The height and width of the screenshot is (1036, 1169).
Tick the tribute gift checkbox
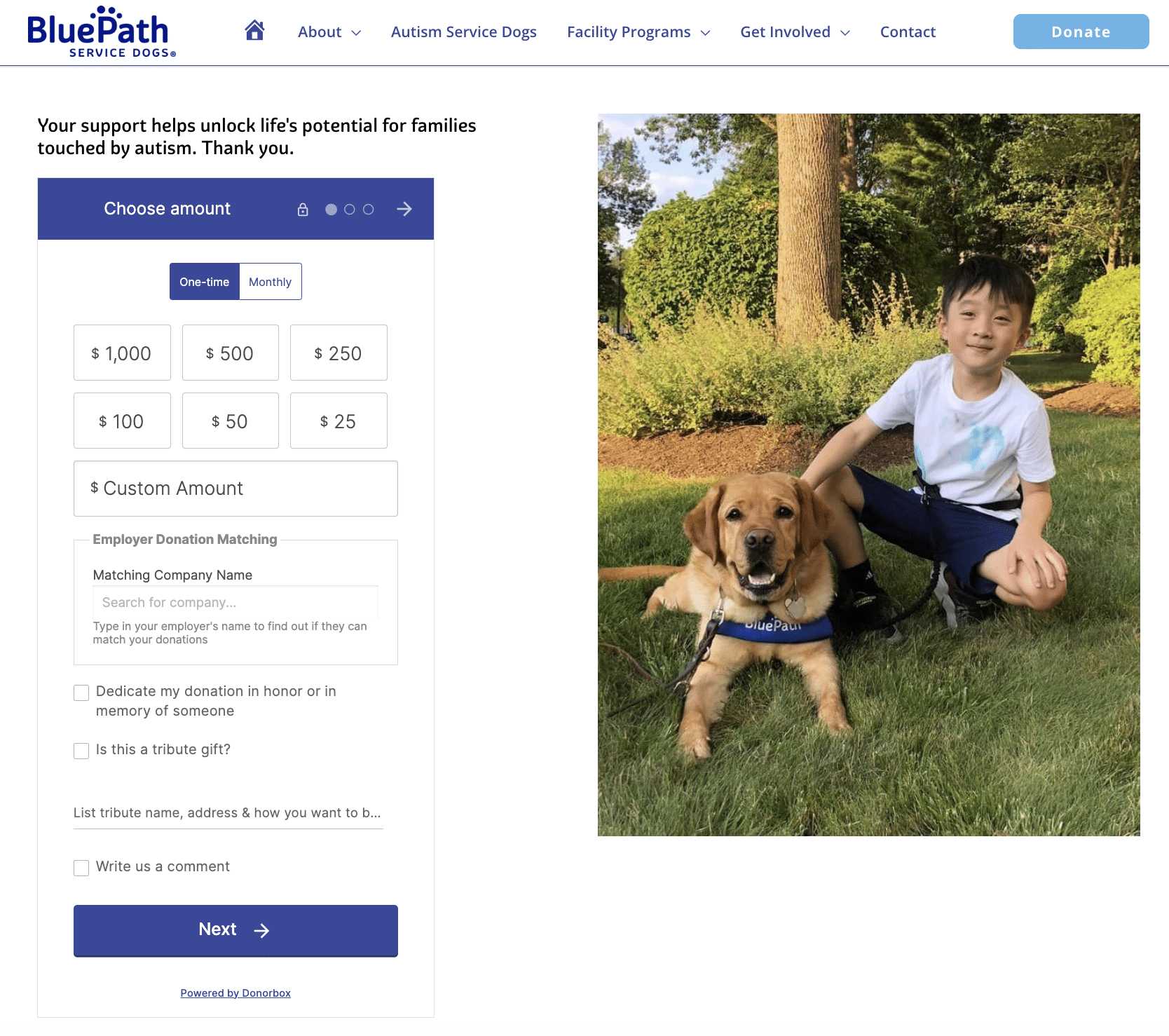pos(81,751)
